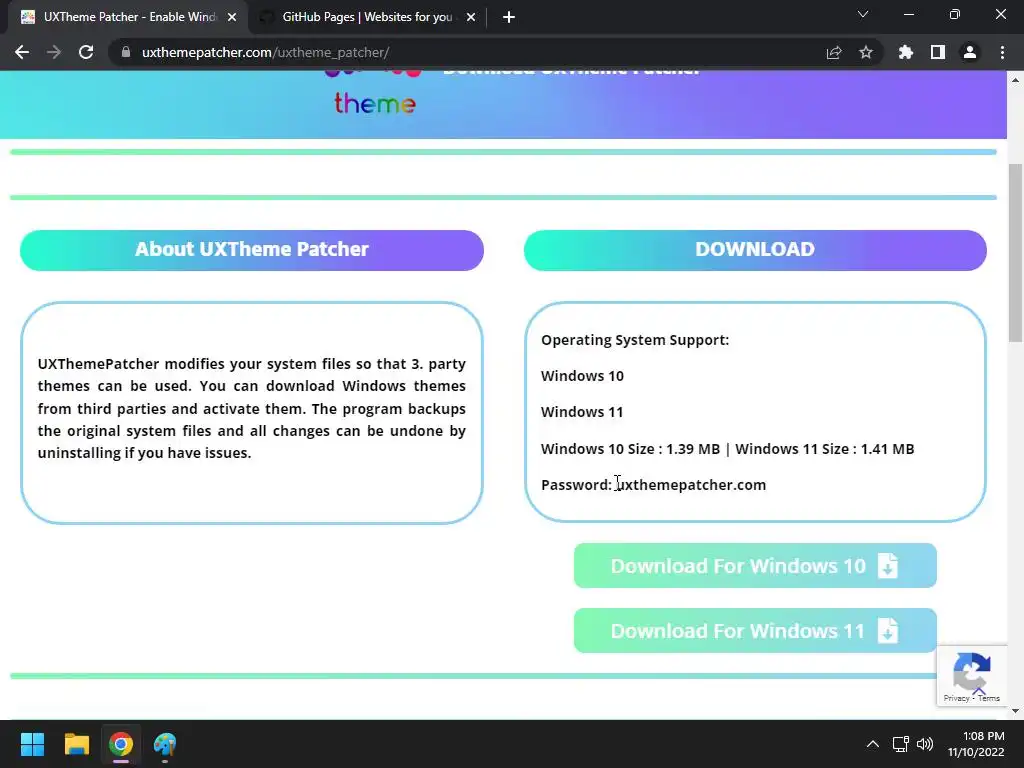Click the UXThemePatcher description paragraph
Image resolution: width=1024 pixels, height=768 pixels.
(x=251, y=408)
